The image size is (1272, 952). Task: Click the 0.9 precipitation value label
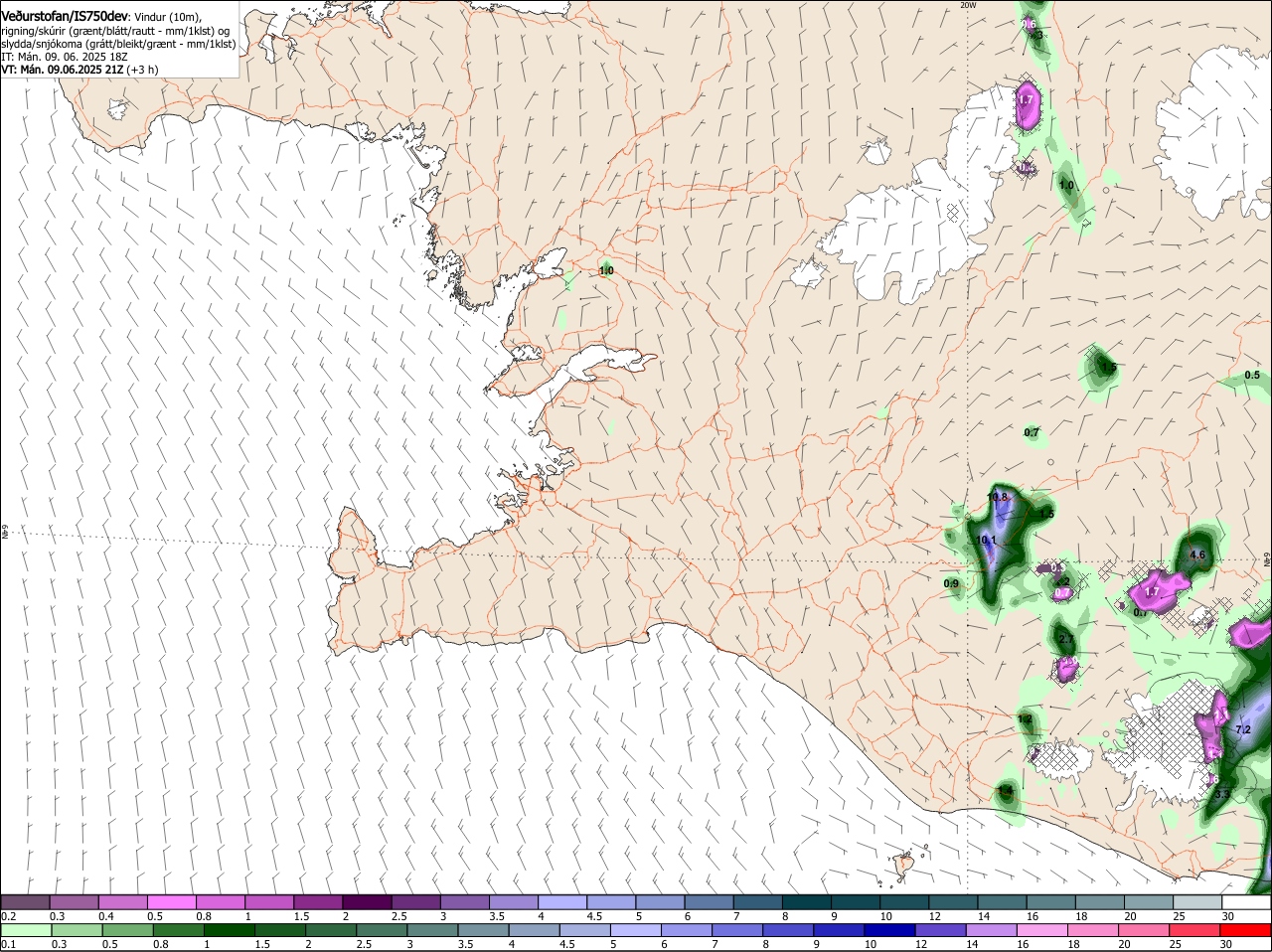coord(951,583)
